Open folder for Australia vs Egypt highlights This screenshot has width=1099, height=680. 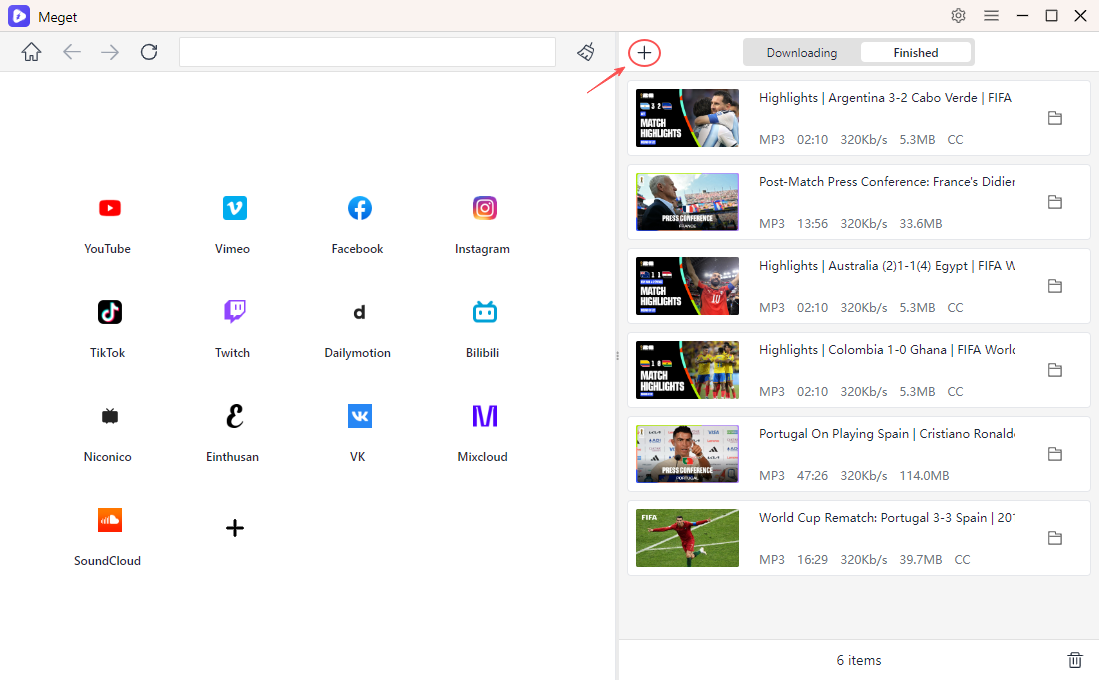[1055, 286]
